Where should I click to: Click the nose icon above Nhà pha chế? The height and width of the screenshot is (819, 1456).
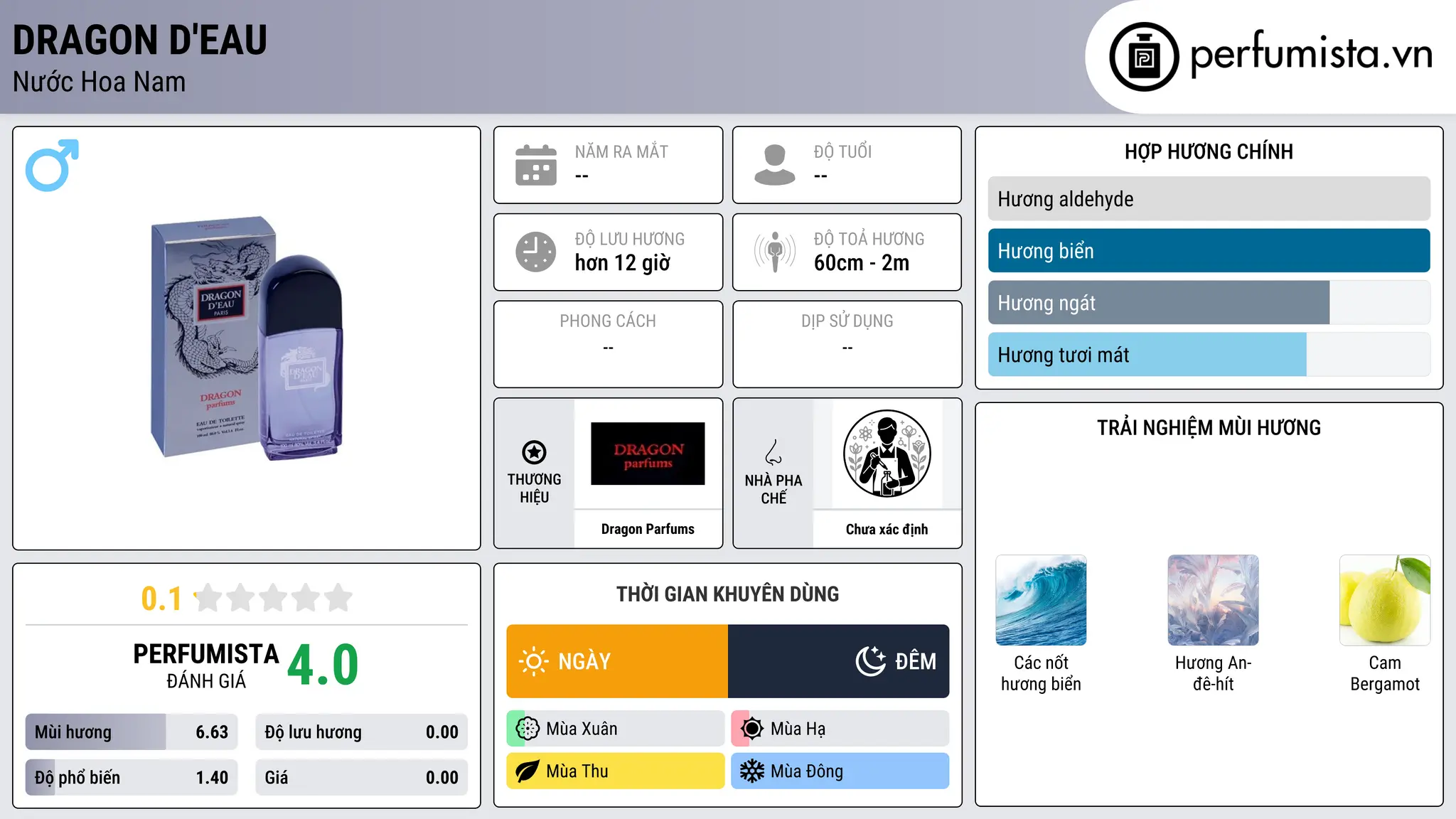coord(773,452)
